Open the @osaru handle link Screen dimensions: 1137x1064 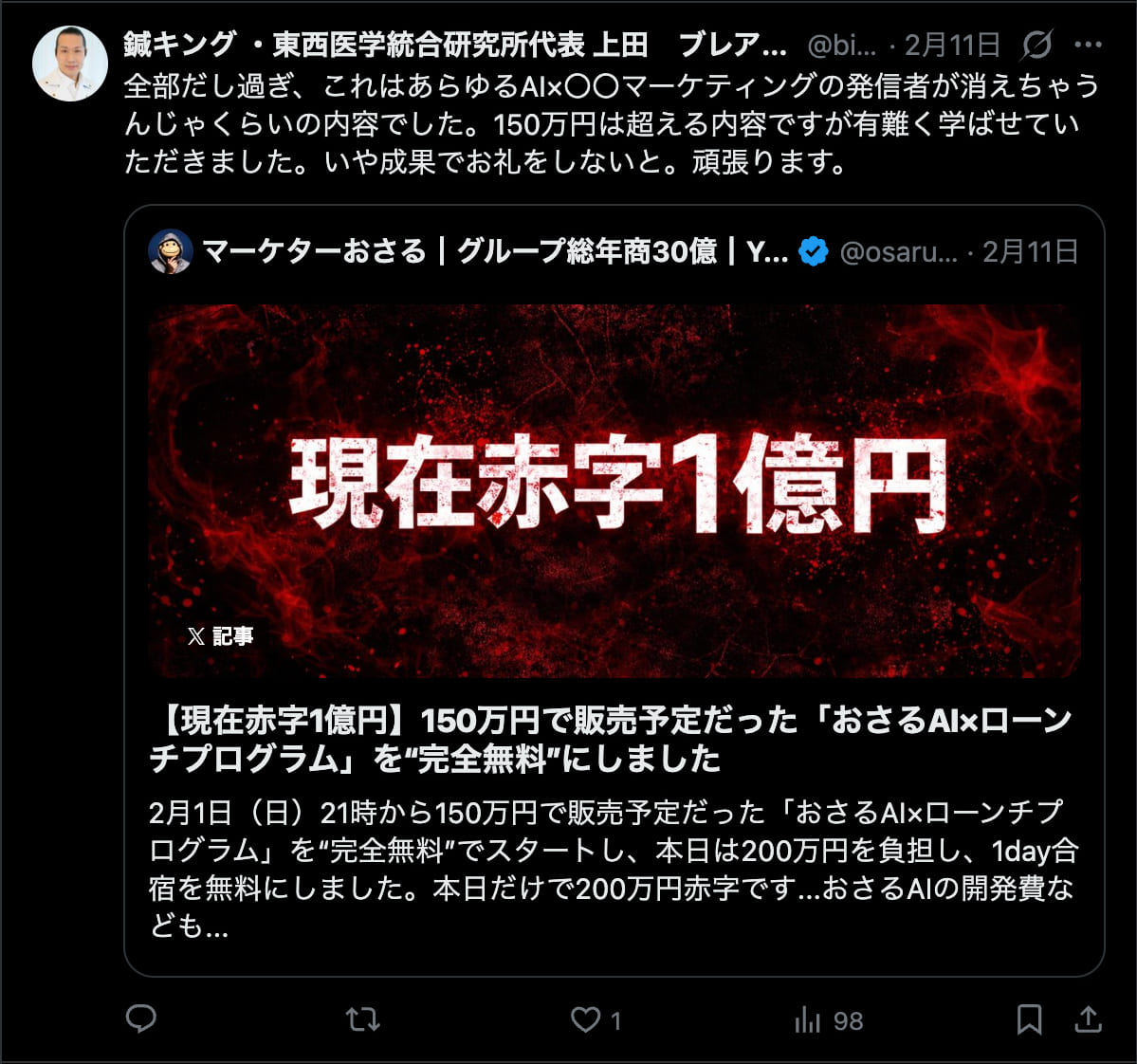(x=898, y=251)
